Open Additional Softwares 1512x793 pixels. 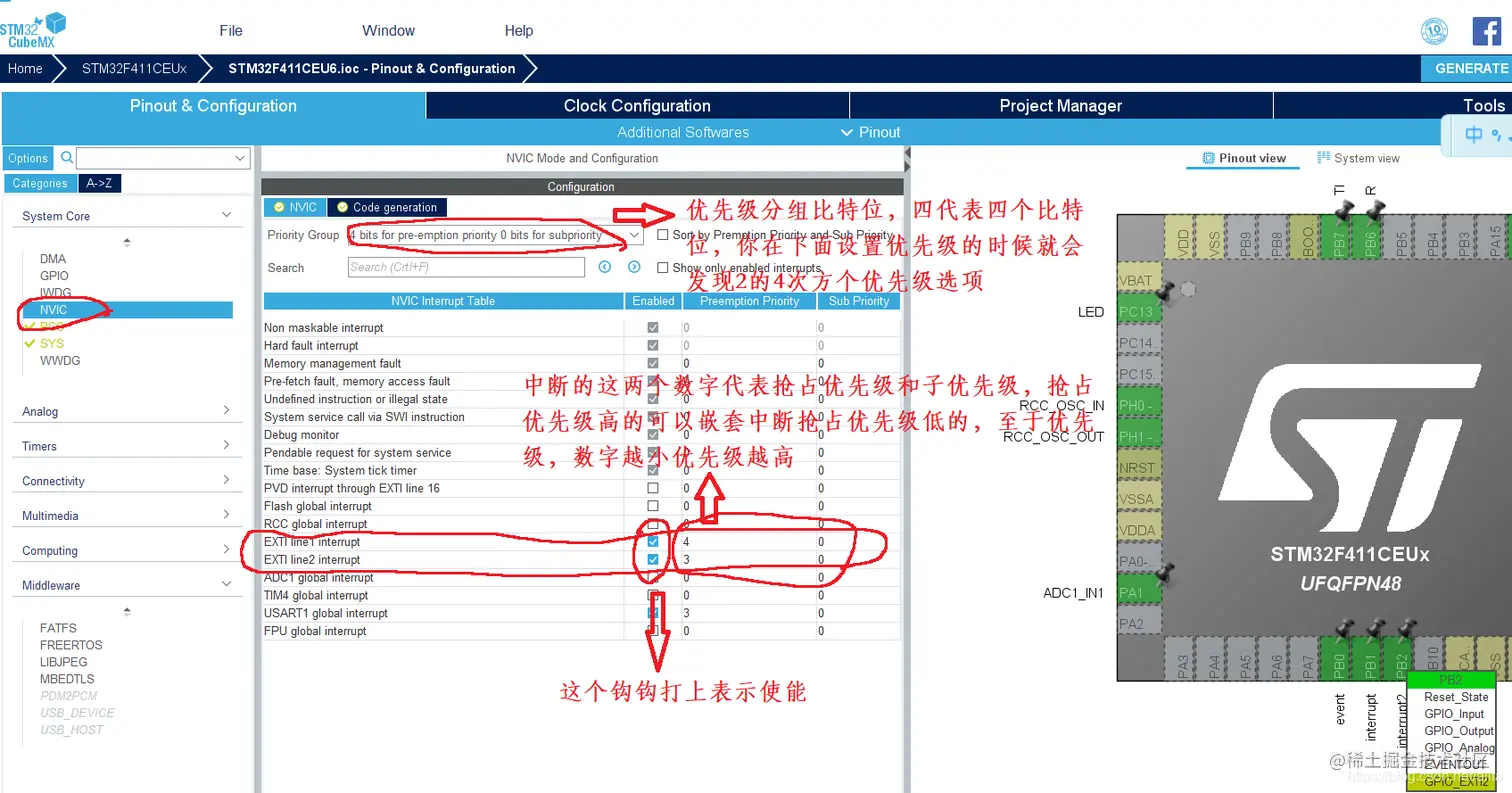(683, 132)
